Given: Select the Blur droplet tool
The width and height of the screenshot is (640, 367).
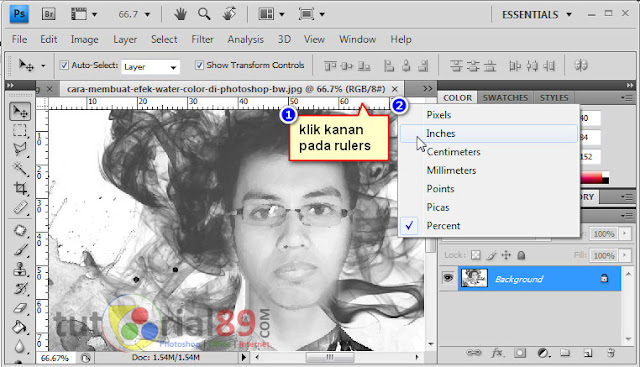Looking at the screenshot, I should pyautogui.click(x=20, y=347).
